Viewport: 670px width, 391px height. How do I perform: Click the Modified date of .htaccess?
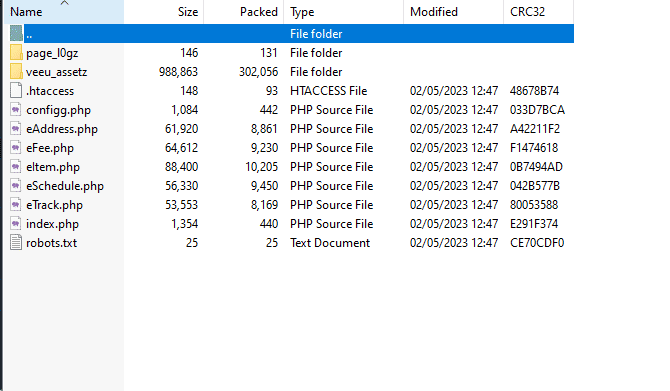coord(454,91)
